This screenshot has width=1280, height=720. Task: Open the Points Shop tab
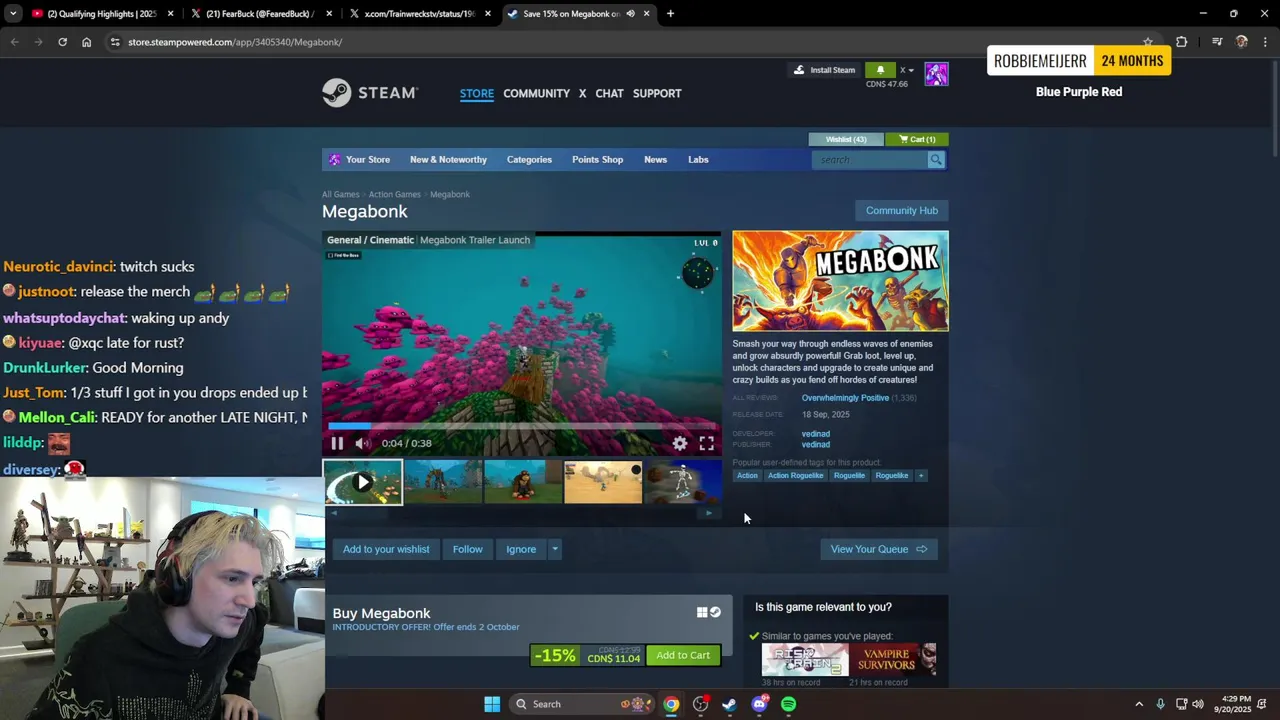pos(597,160)
